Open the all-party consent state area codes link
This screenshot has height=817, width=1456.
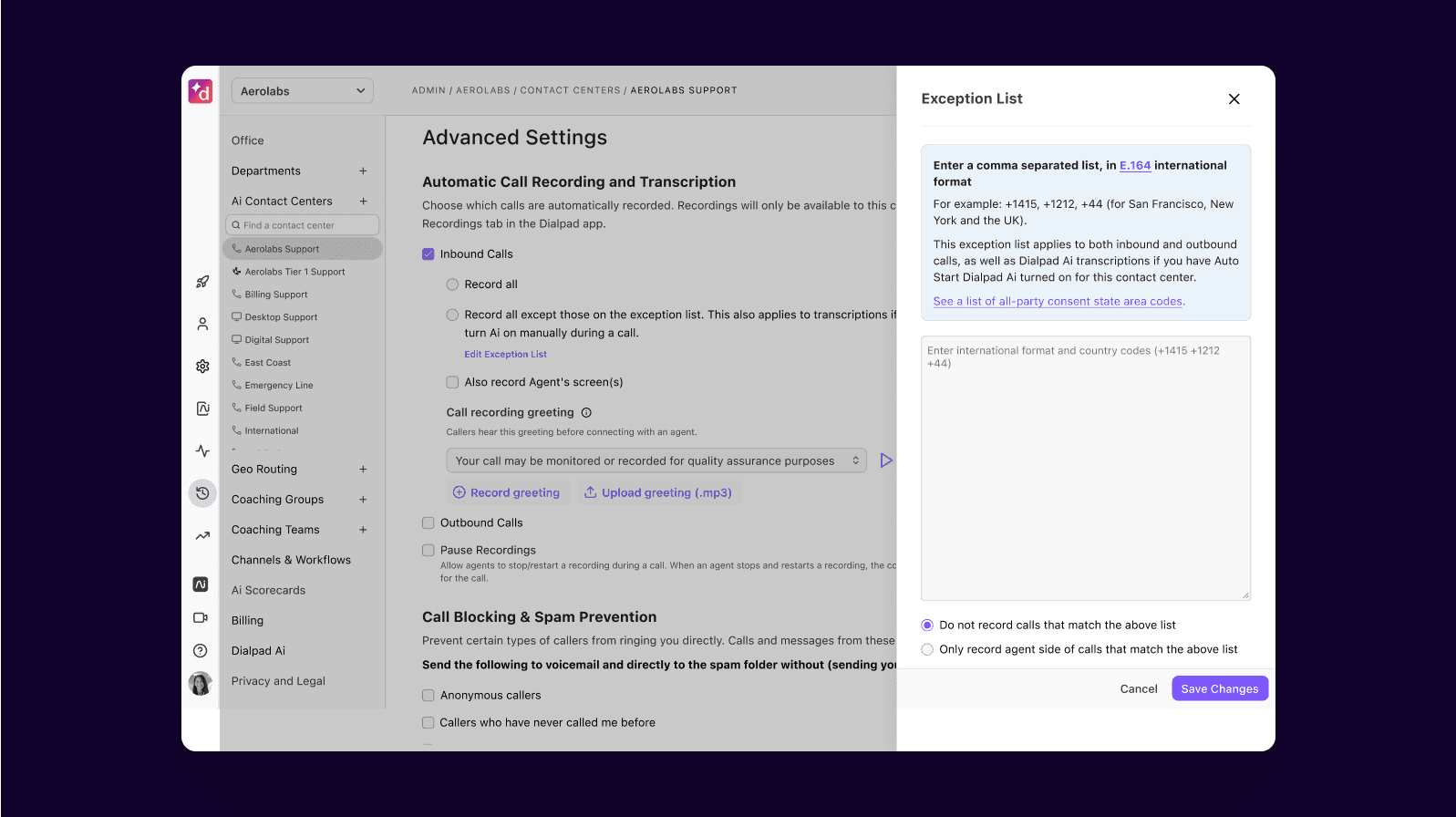(1058, 302)
